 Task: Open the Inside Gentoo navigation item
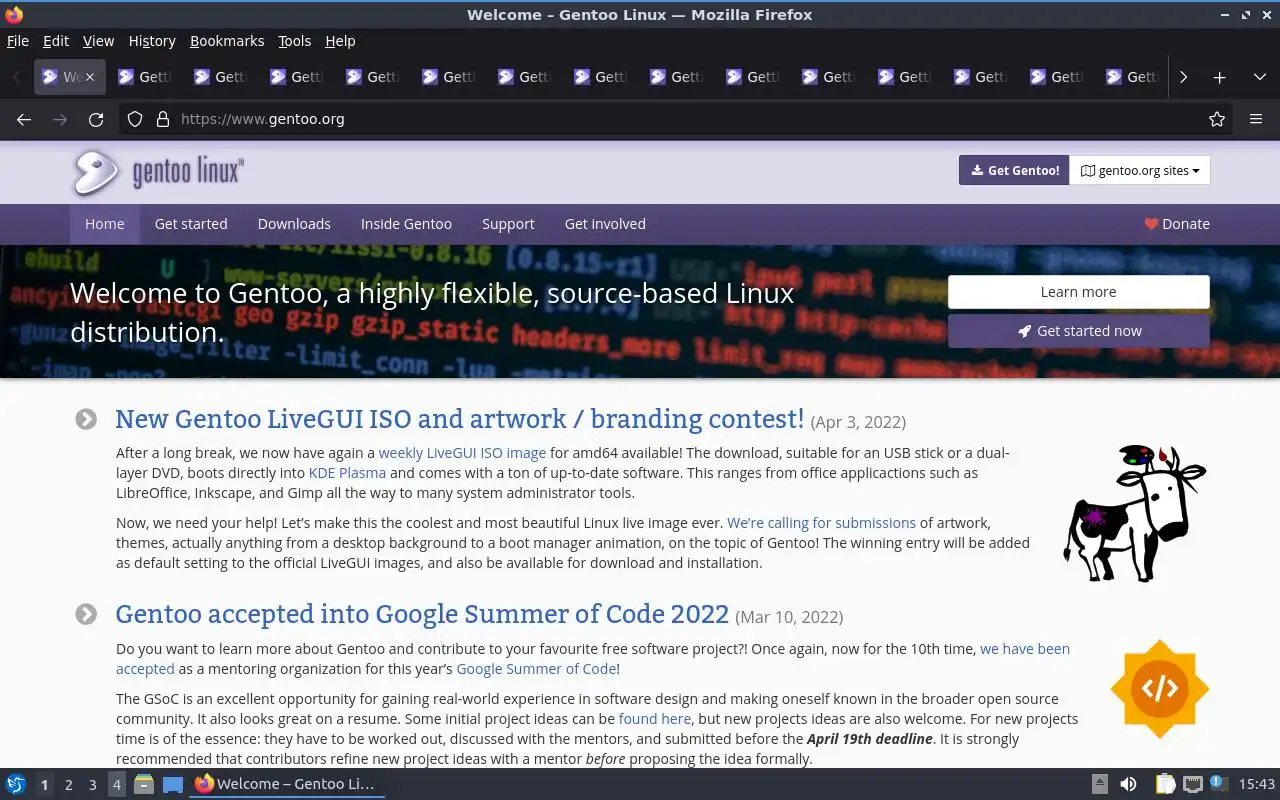406,224
